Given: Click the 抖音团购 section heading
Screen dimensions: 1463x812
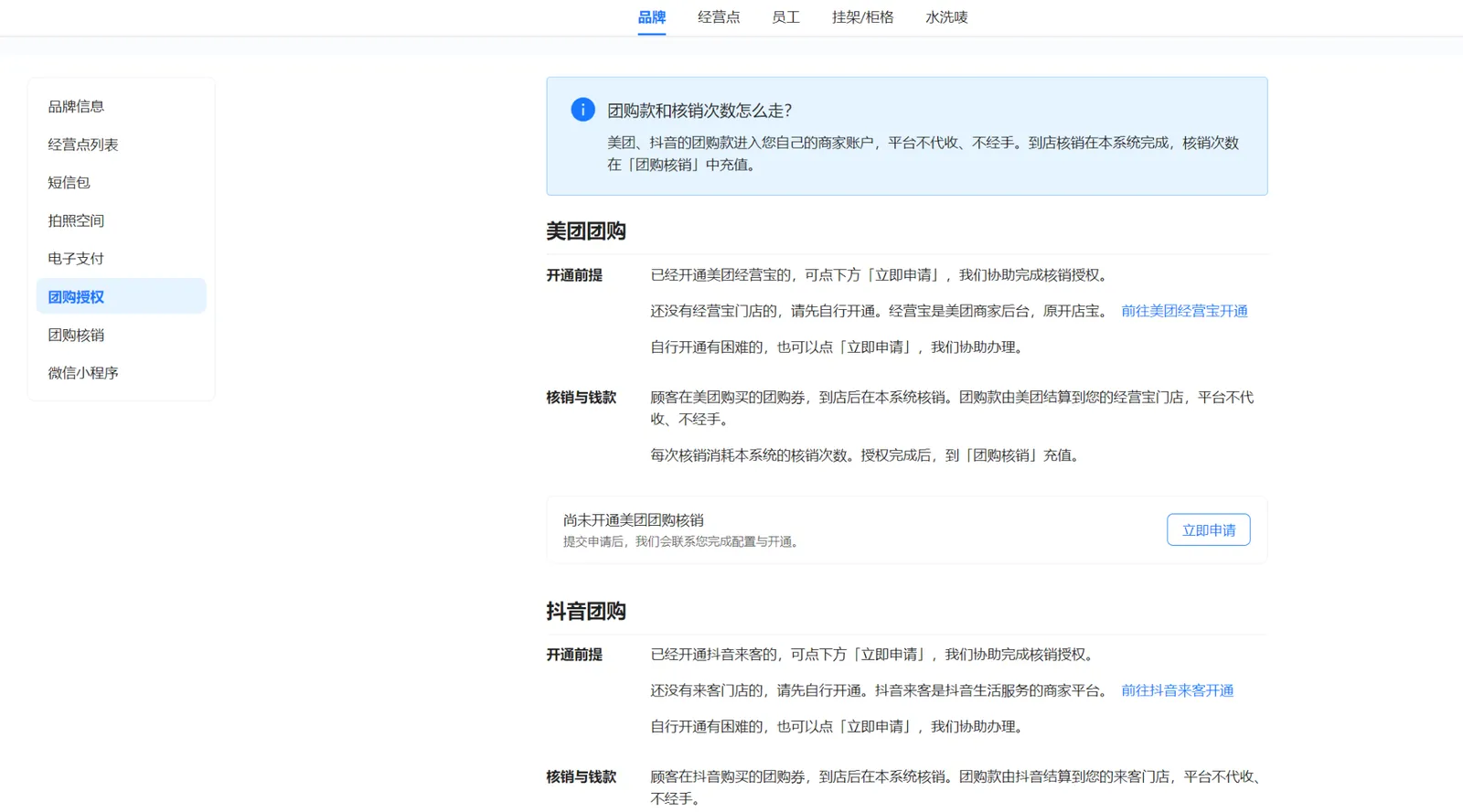Looking at the screenshot, I should [x=586, y=611].
